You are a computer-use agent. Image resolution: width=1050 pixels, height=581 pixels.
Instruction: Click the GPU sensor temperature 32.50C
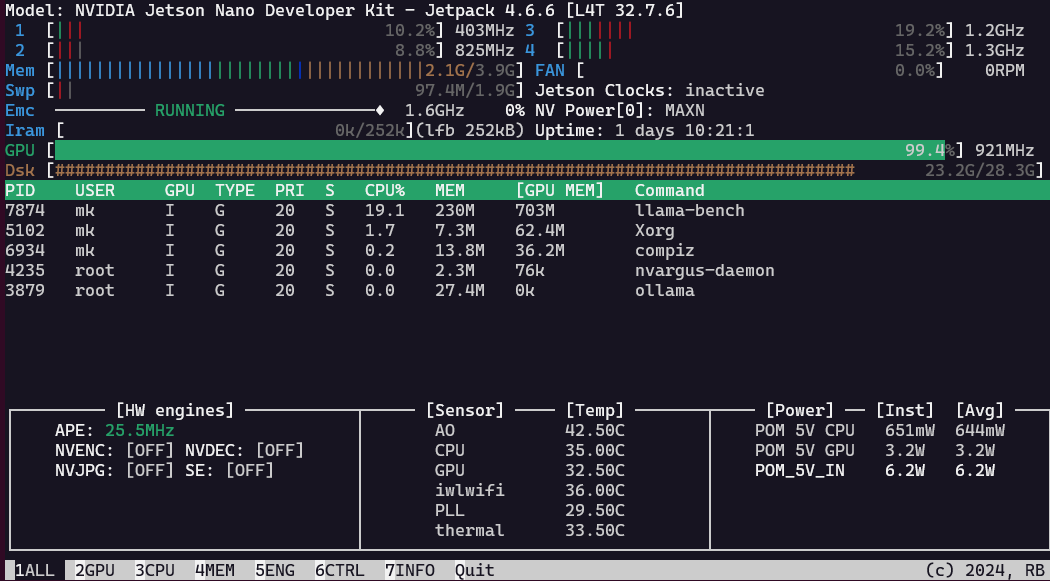point(595,471)
